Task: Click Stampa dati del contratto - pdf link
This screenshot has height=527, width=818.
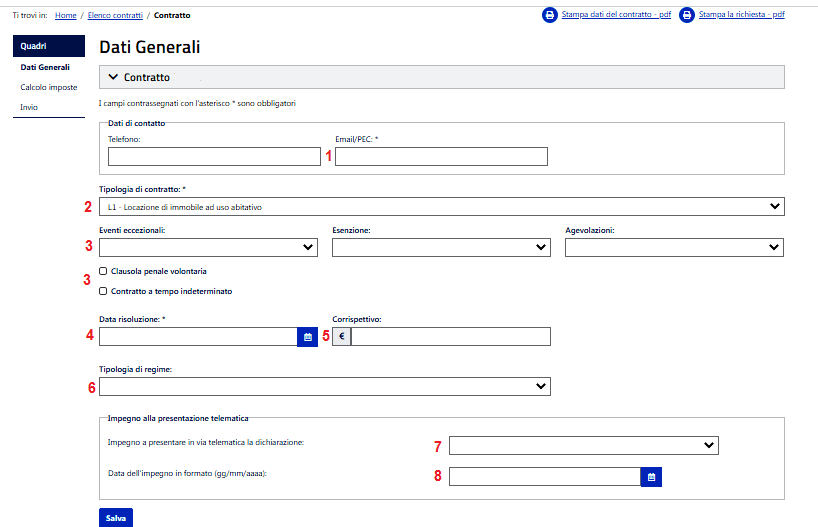Action: pos(616,15)
